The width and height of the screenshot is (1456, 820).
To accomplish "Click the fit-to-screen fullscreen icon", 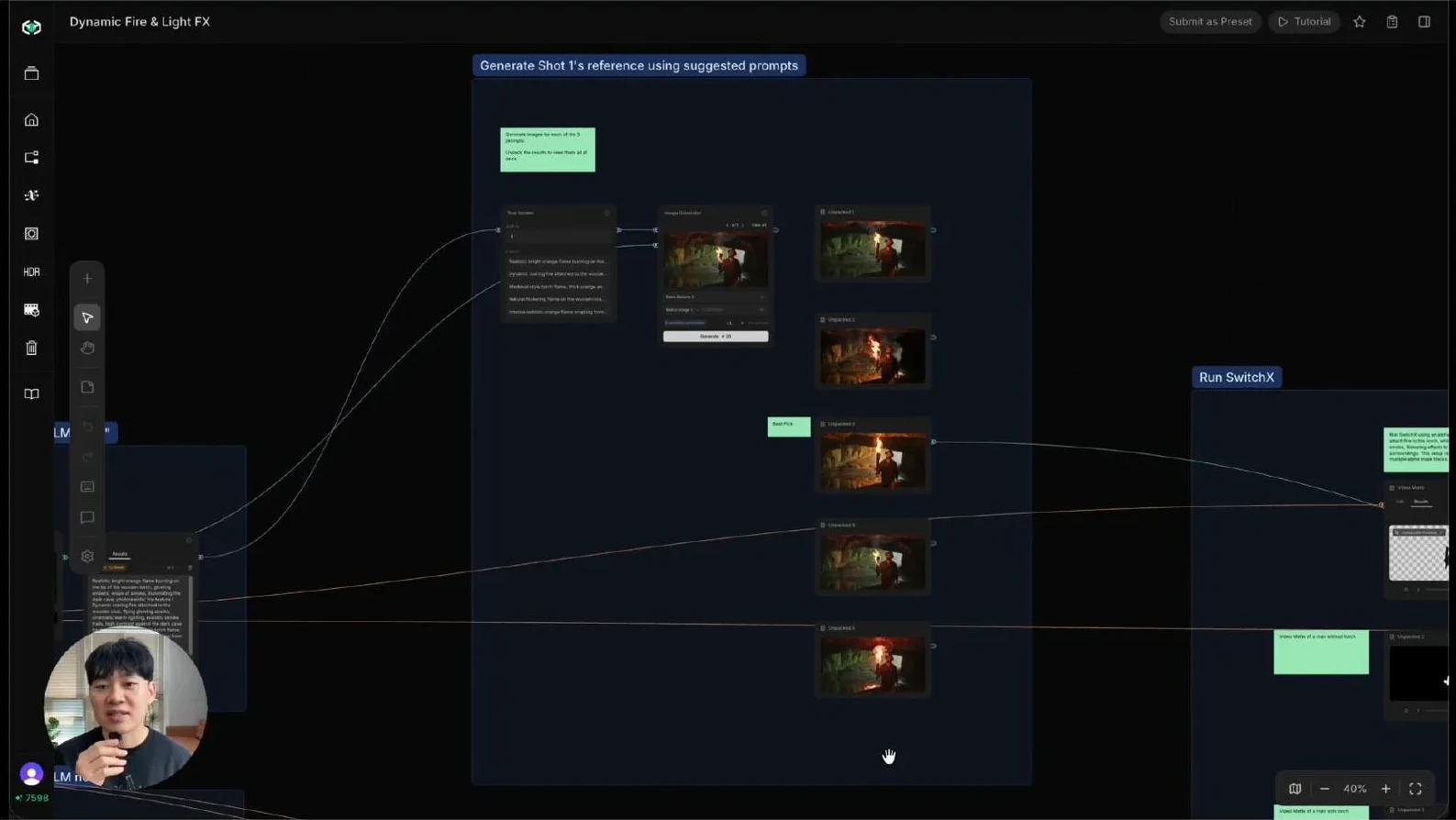I will (1416, 789).
